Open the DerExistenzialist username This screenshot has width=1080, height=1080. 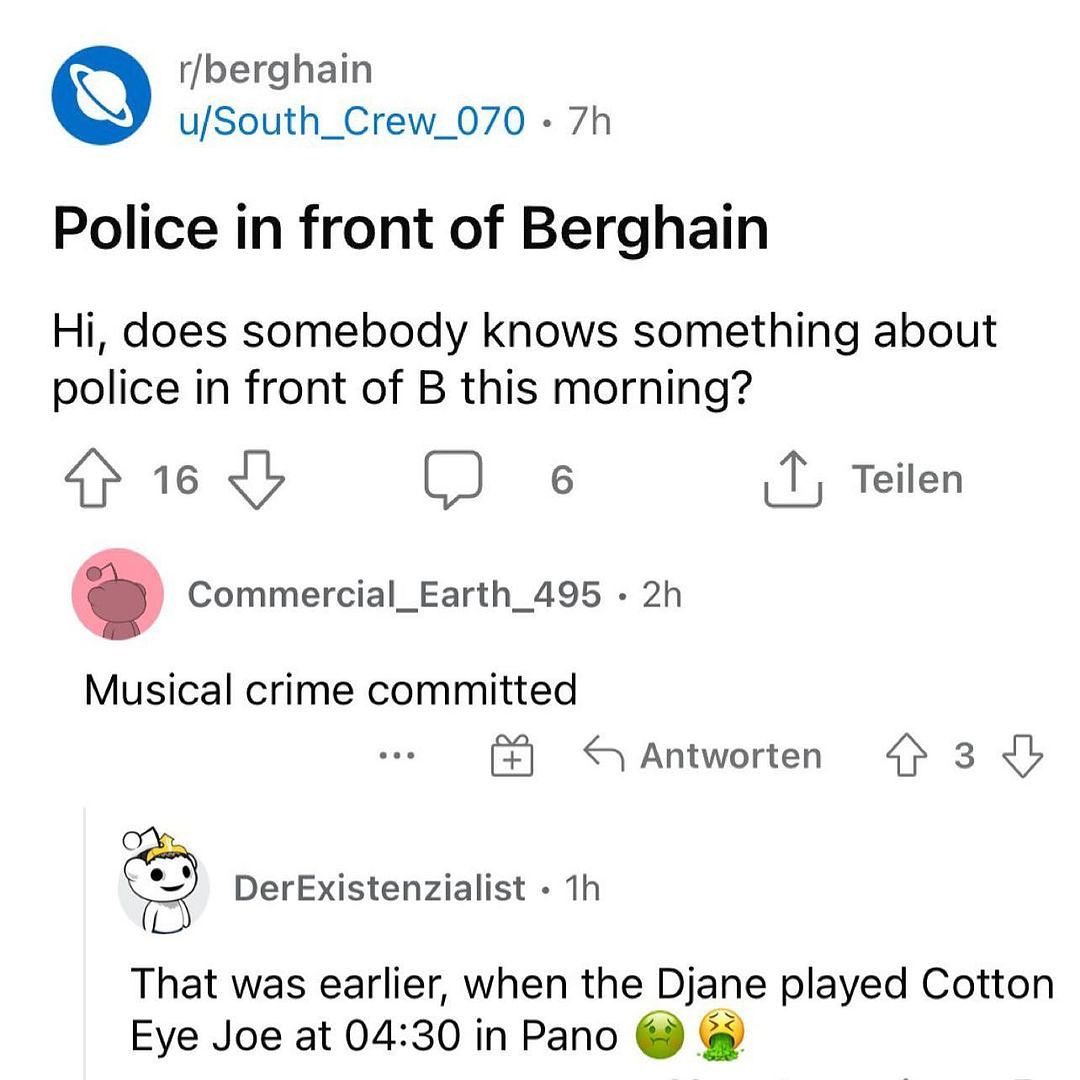click(379, 887)
